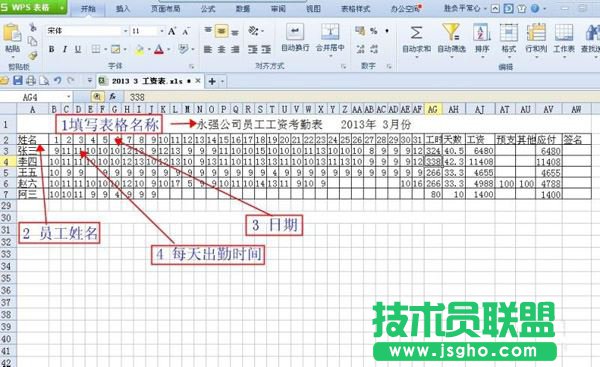The height and width of the screenshot is (367, 600).
Task: Switch to the 开始 ribbon tab
Action: 88,8
